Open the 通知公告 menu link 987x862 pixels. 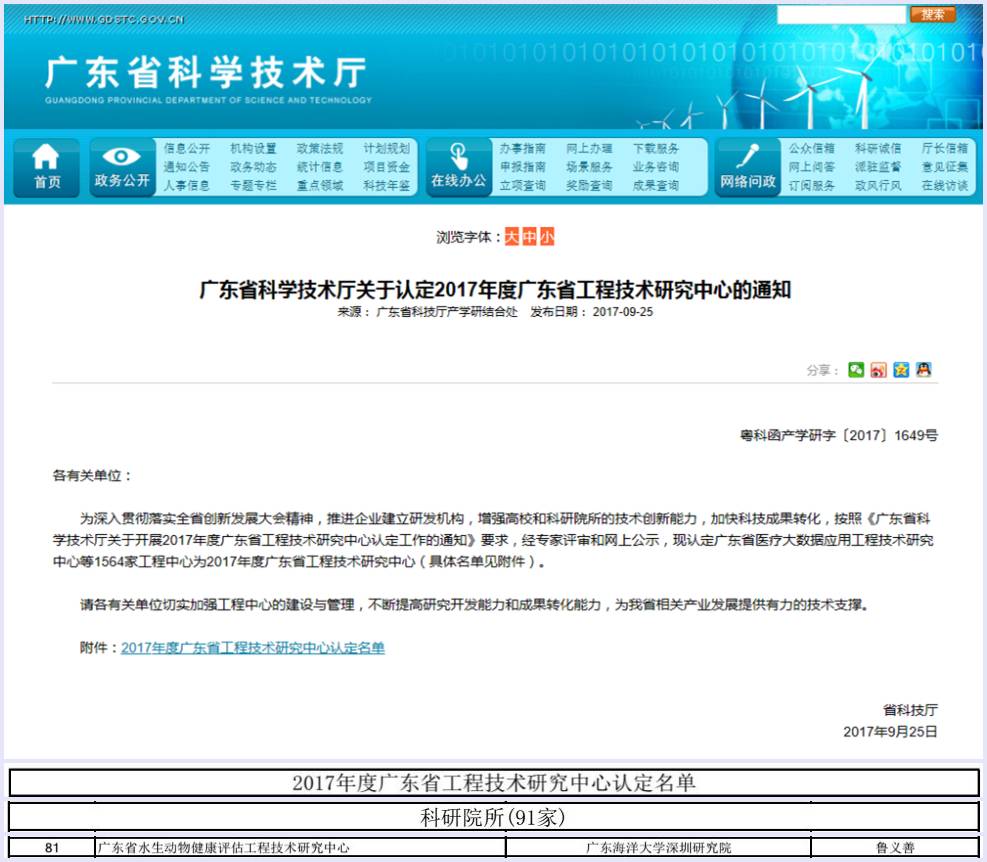pos(186,167)
